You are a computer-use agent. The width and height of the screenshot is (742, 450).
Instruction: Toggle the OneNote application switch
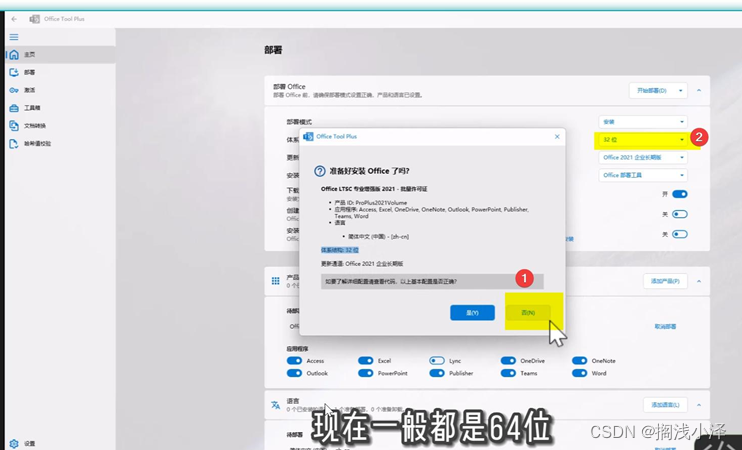579,361
